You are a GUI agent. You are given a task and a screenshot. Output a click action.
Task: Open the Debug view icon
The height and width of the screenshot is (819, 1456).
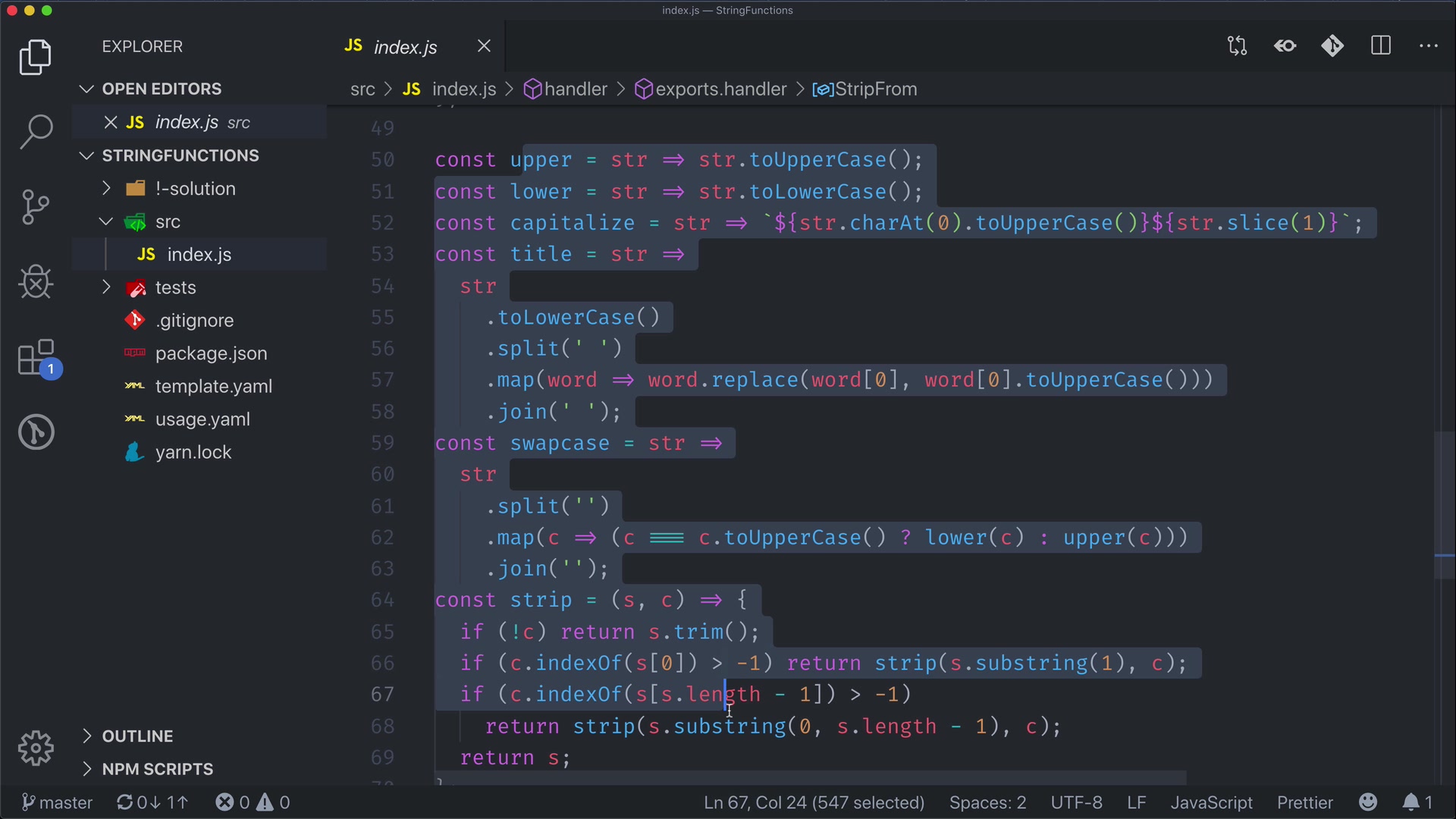(36, 282)
